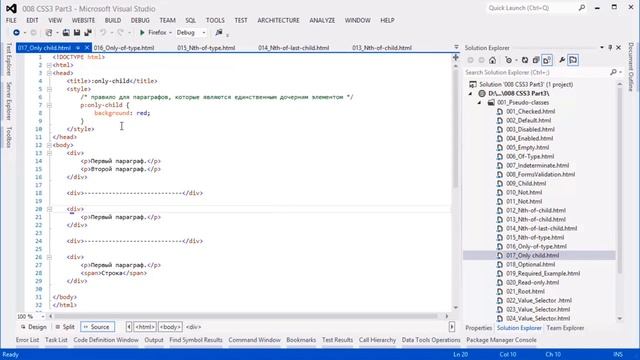Image resolution: width=640 pixels, height=360 pixels.
Task: Open the Team Explorer tab
Action: [565, 328]
